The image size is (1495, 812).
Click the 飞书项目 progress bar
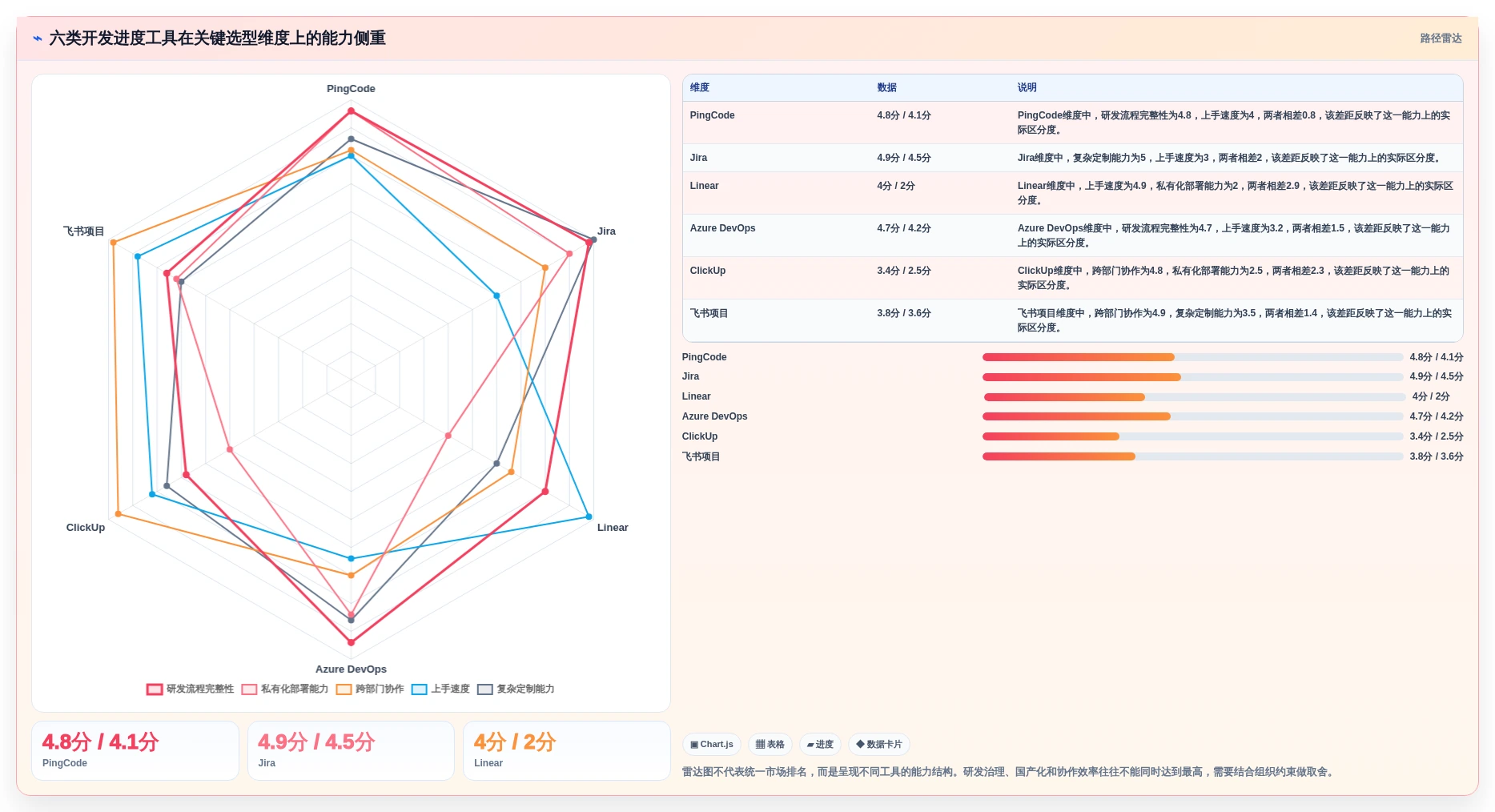(x=1192, y=456)
